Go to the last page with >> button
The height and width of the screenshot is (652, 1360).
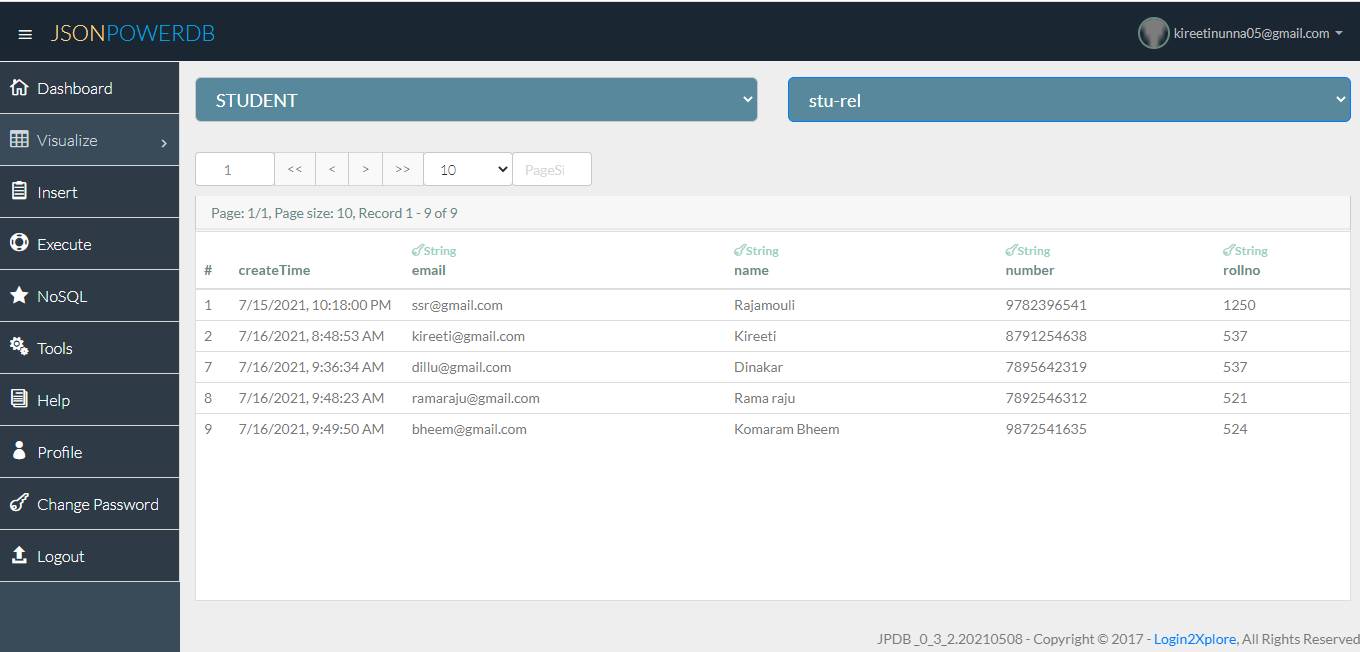[x=402, y=168]
